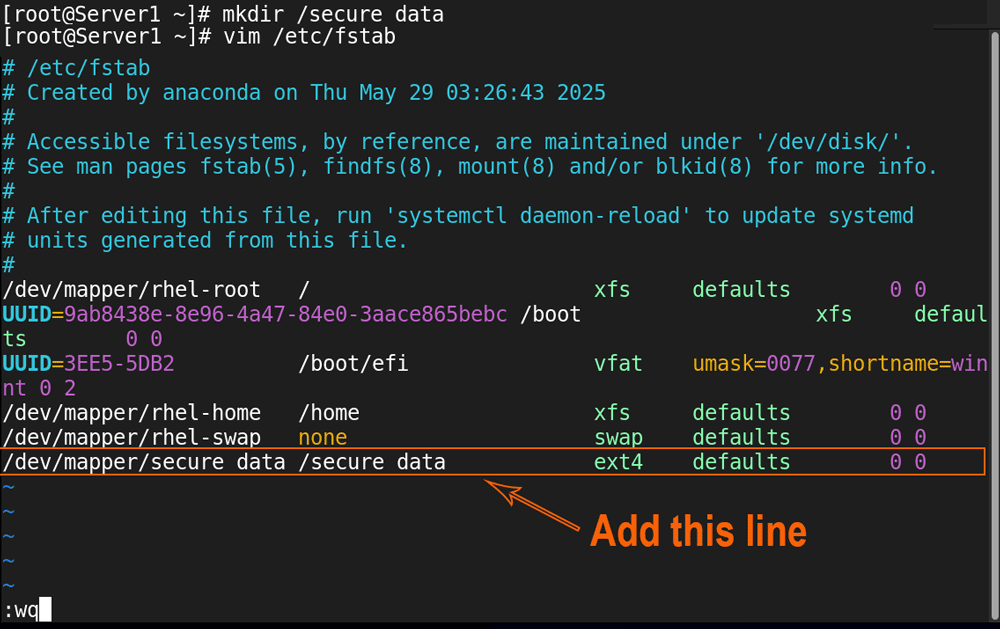Image resolution: width=1000 pixels, height=629 pixels.
Task: Click the "none" mount point on swap line
Action: click(x=323, y=438)
